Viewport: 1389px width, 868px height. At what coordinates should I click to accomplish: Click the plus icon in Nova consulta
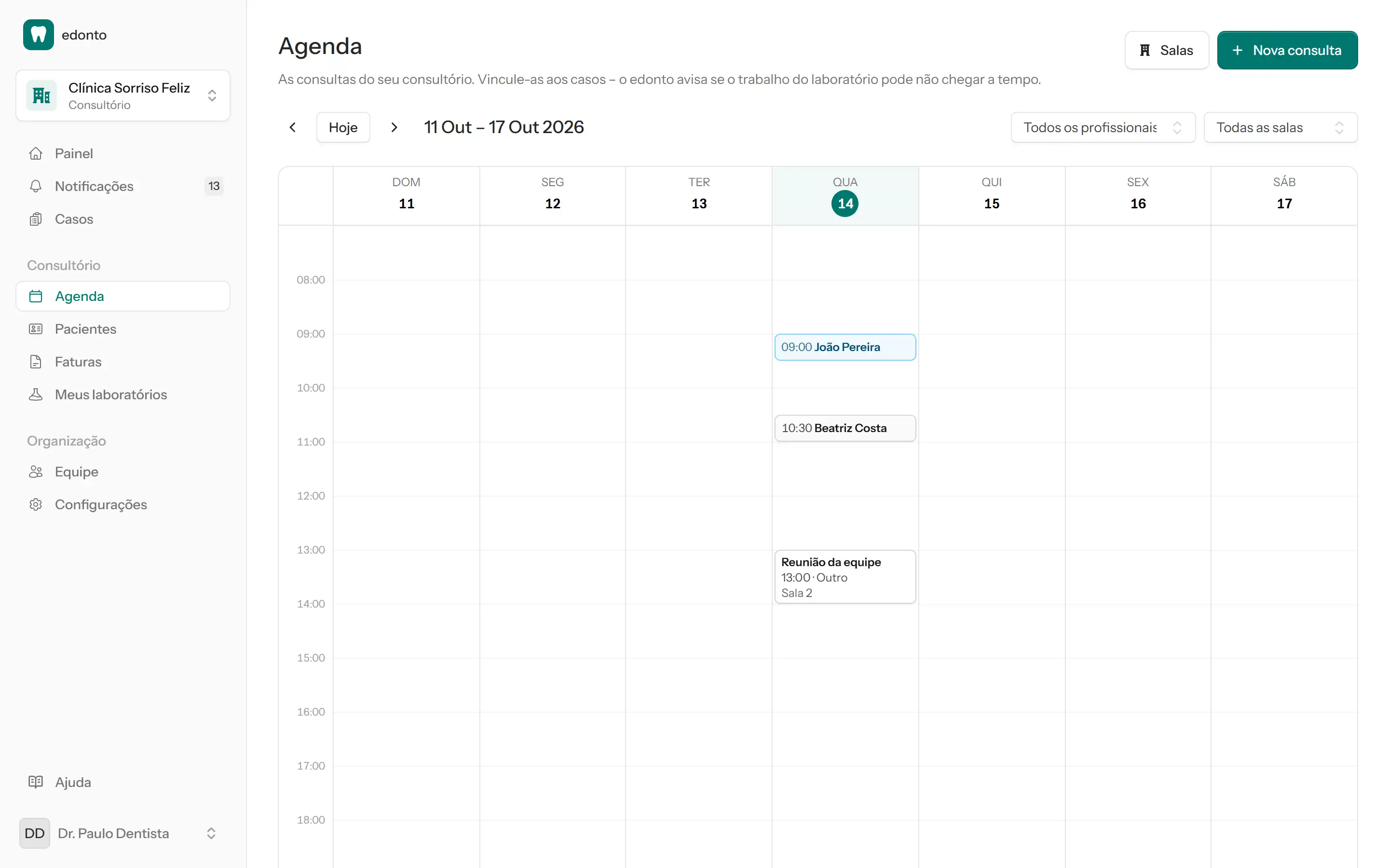(x=1238, y=51)
